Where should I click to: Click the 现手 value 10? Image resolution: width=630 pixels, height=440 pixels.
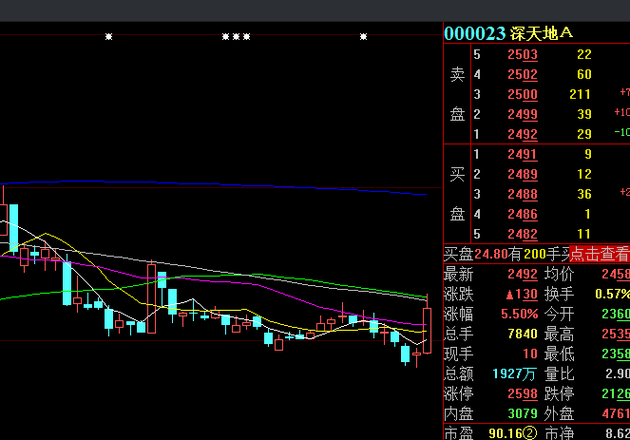click(530, 354)
